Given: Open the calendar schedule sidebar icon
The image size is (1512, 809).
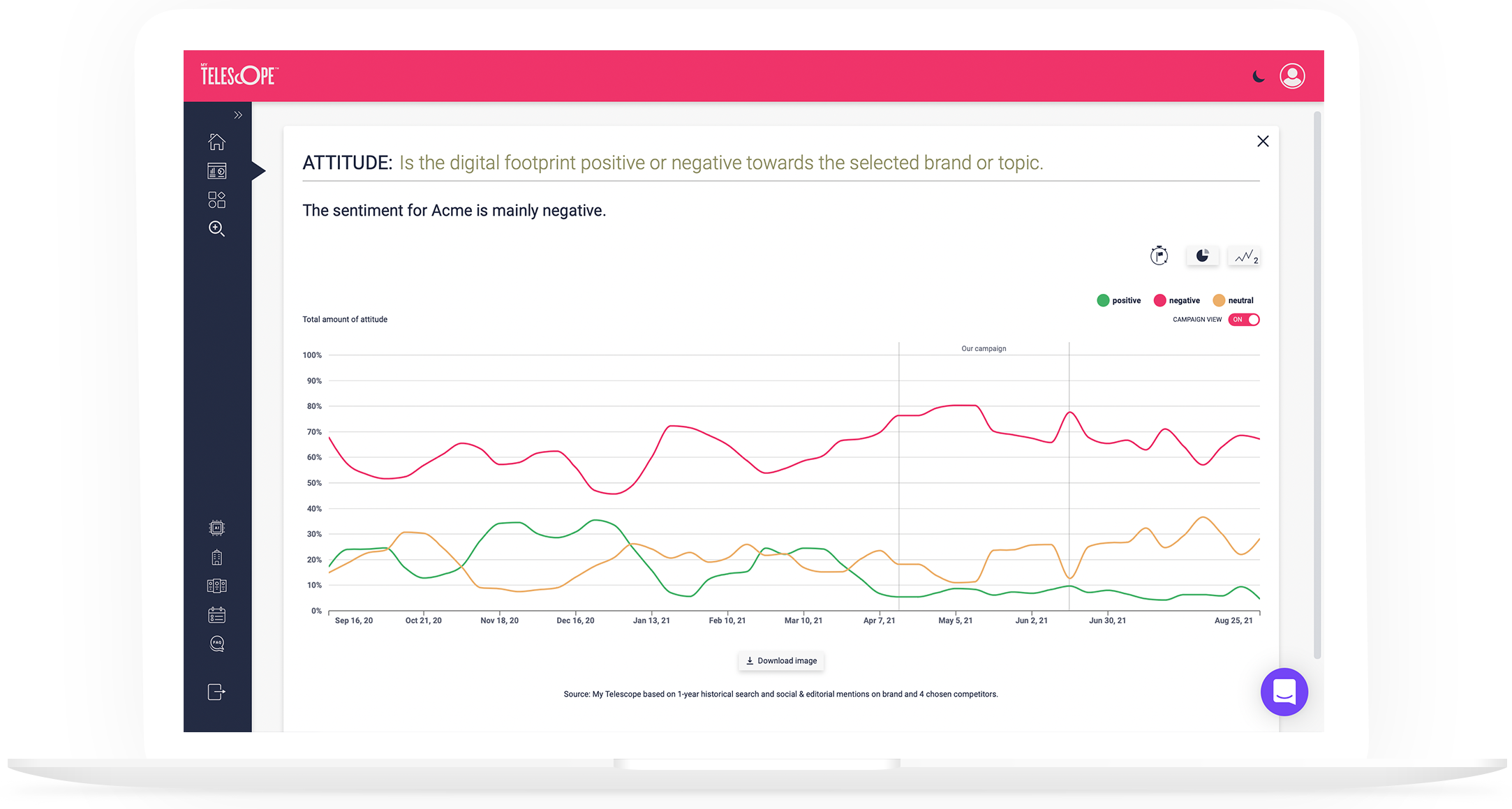Looking at the screenshot, I should coord(216,615).
